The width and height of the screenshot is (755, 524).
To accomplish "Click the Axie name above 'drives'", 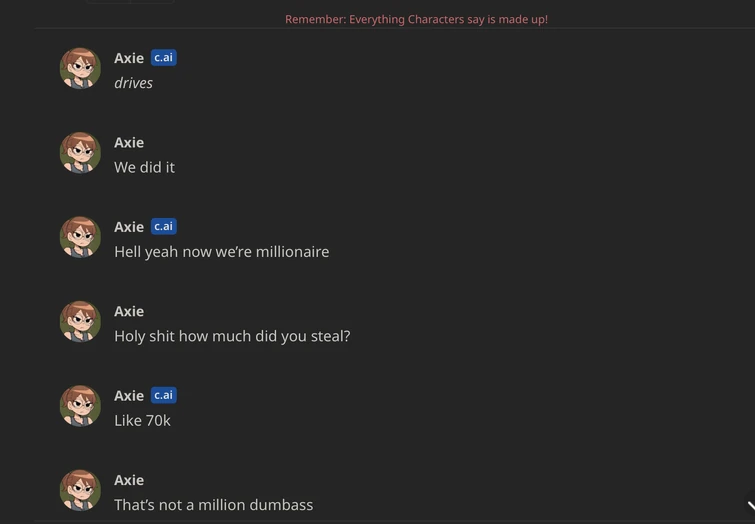I will click(x=129, y=58).
